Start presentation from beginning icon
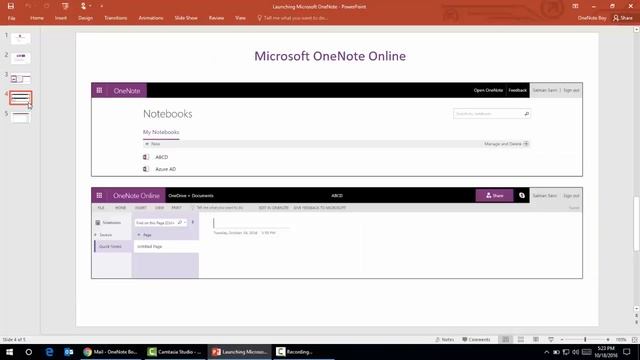The width and height of the screenshot is (640, 360). point(65,6)
